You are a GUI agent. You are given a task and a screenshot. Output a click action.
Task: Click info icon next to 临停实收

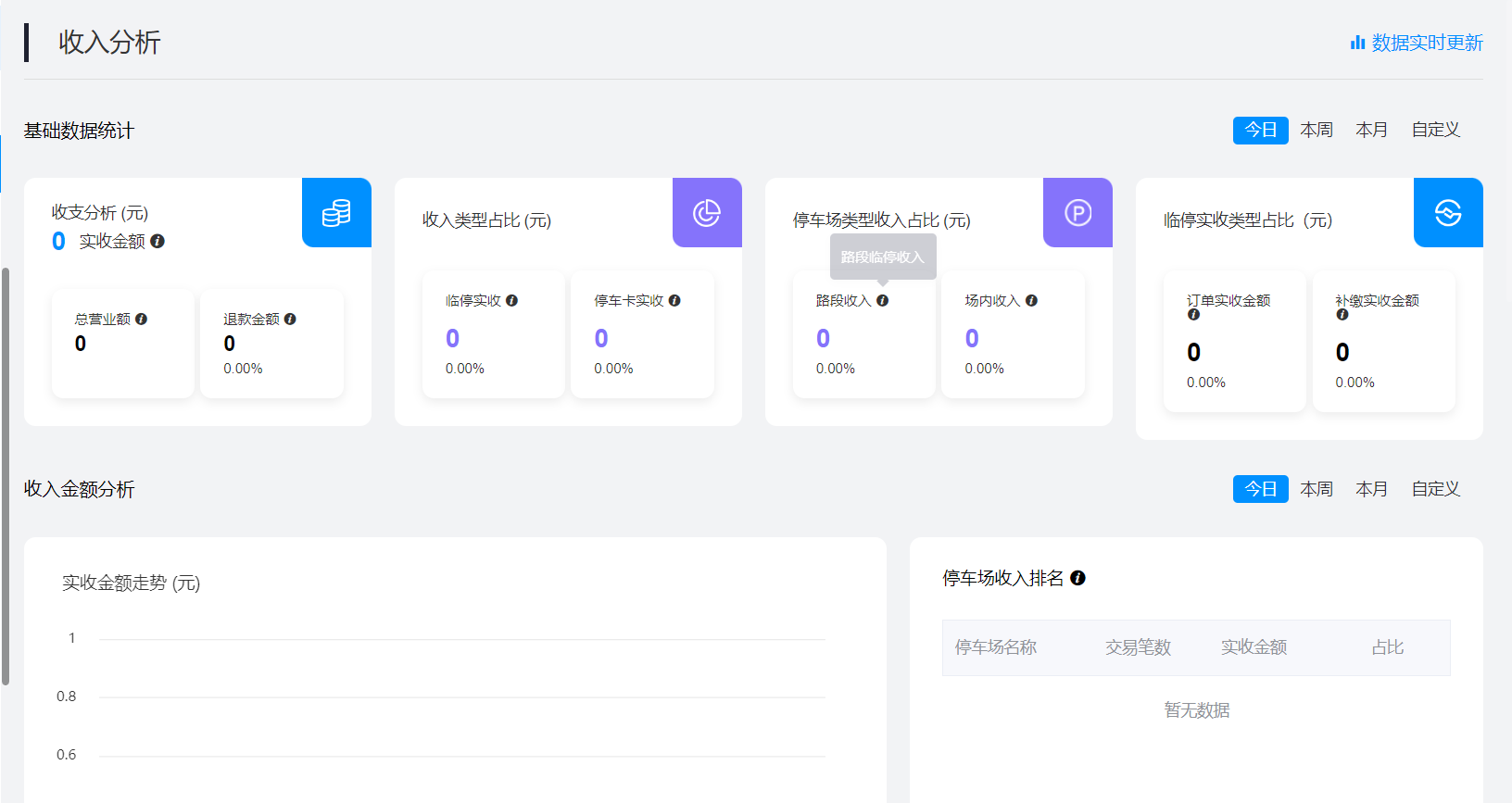tap(511, 300)
